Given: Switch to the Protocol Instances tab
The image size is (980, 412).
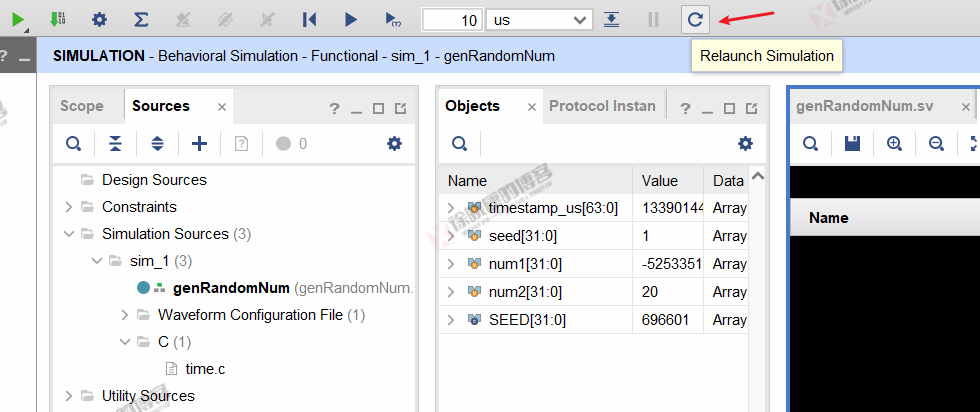Looking at the screenshot, I should 602,106.
